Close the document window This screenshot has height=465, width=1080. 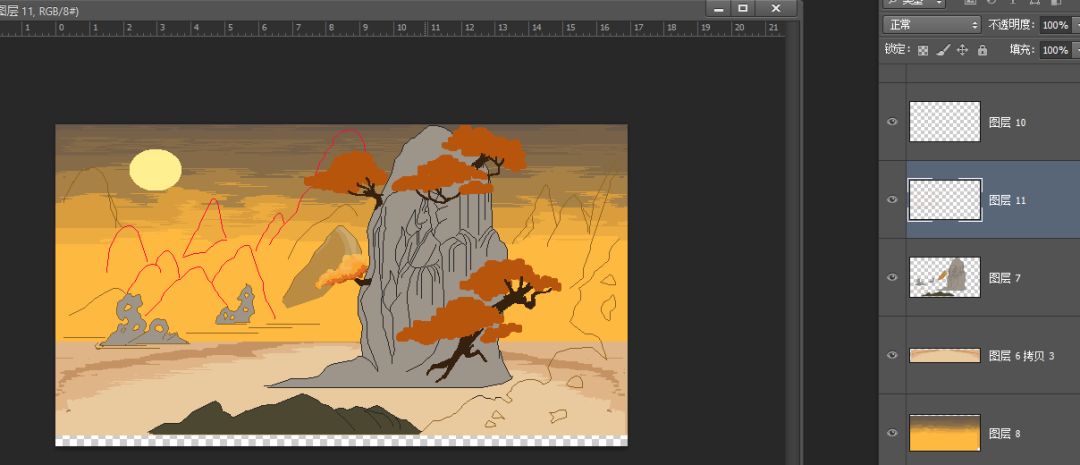(x=776, y=9)
